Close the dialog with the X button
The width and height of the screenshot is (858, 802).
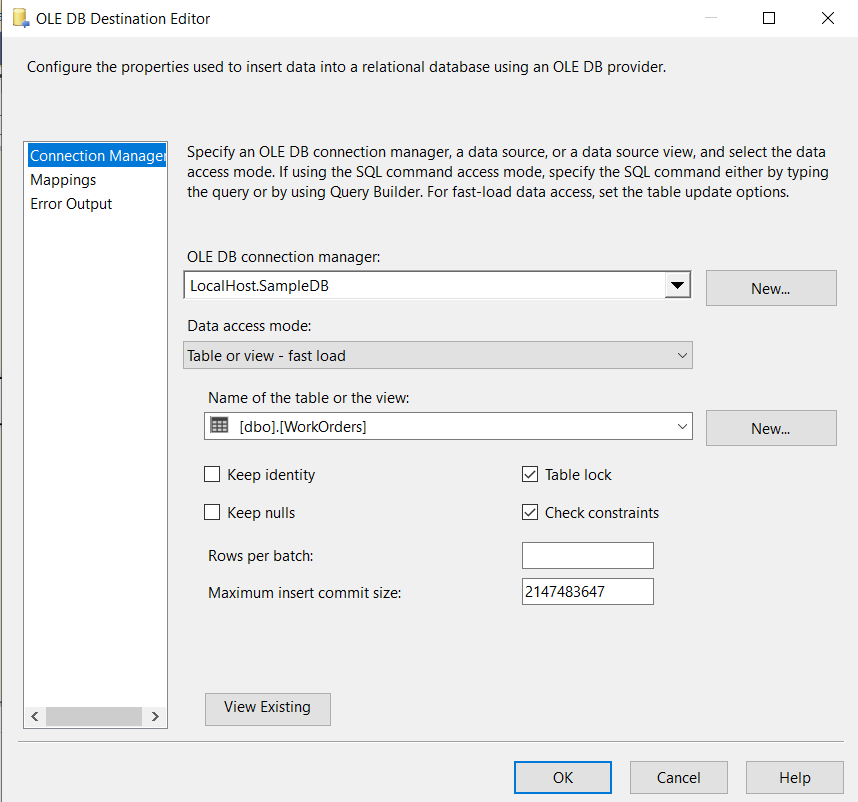827,18
